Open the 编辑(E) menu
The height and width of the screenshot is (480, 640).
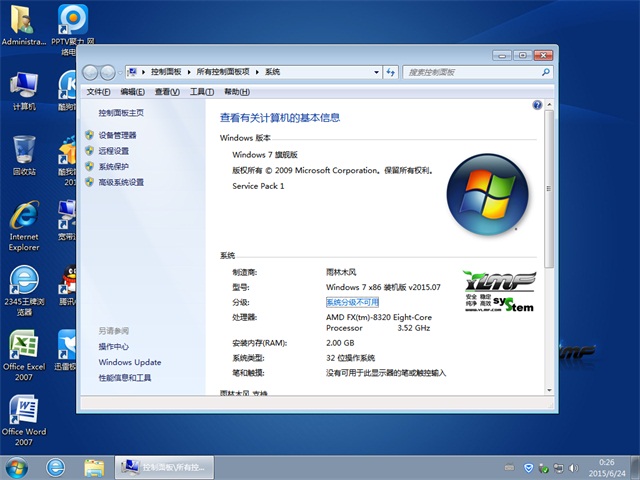(133, 92)
